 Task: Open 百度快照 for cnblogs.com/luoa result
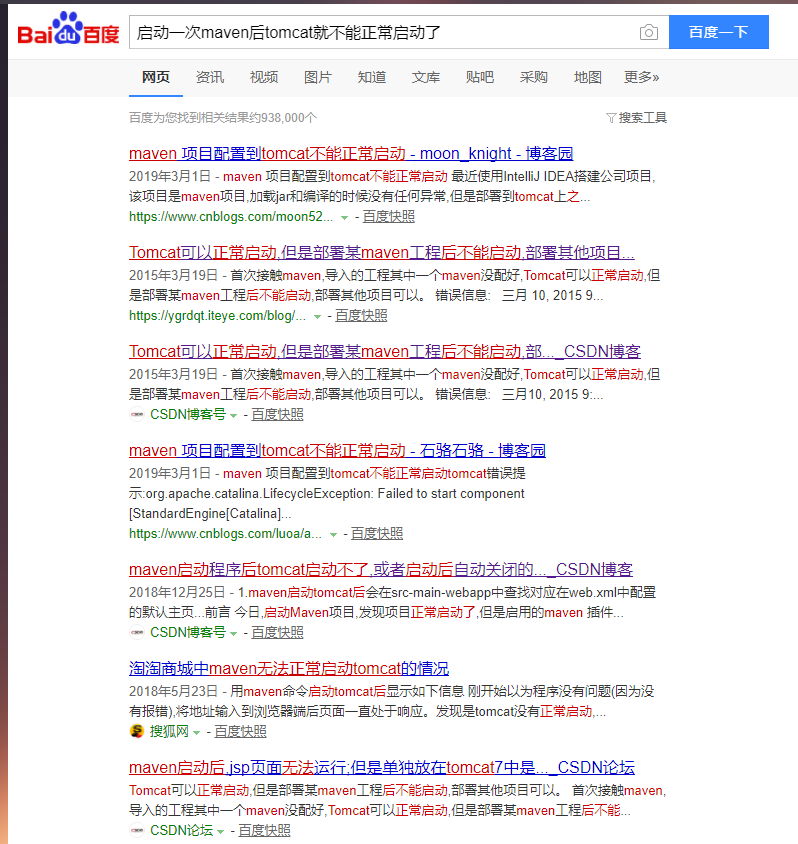pos(377,534)
